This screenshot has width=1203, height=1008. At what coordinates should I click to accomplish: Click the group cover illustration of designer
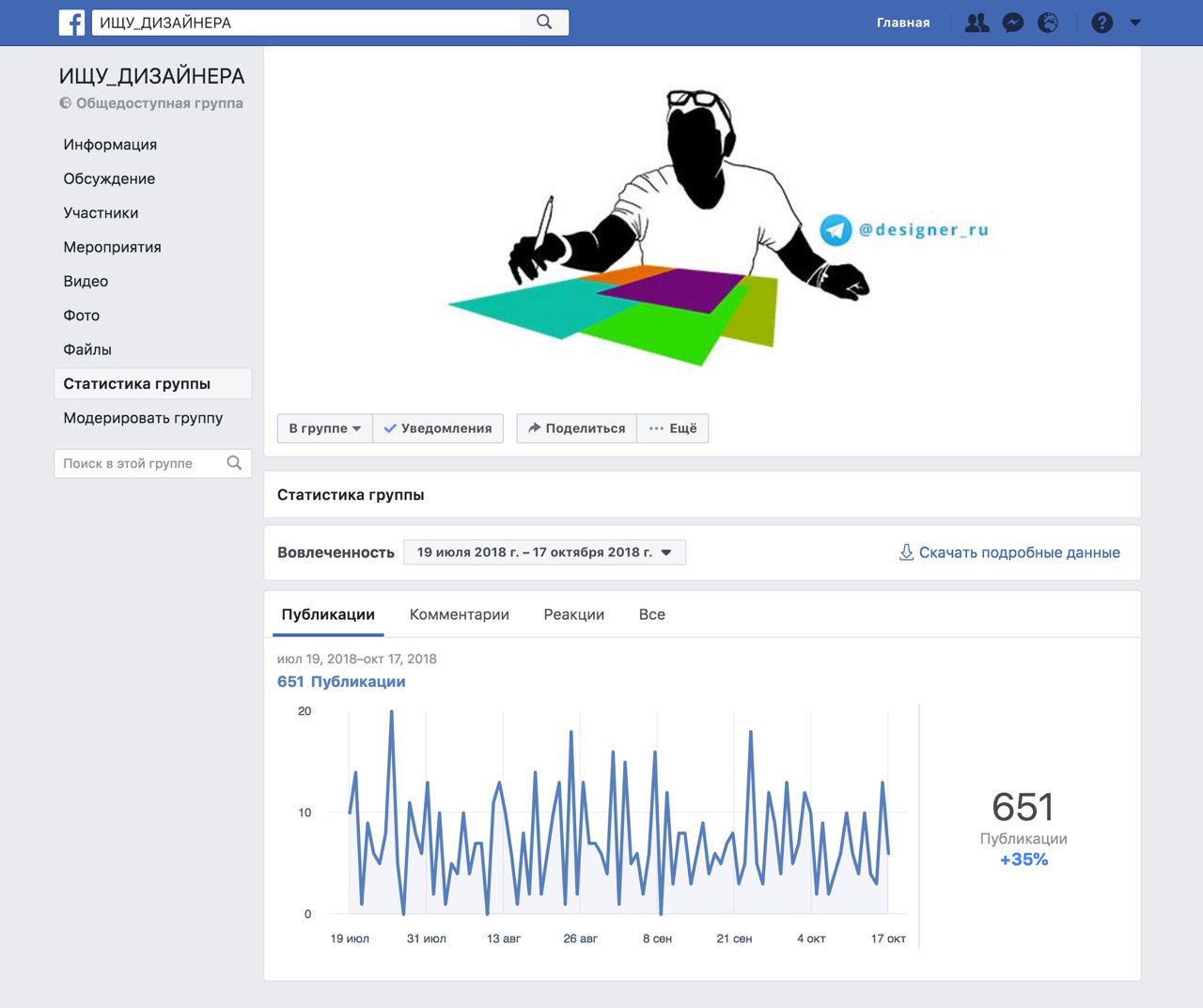pyautogui.click(x=658, y=228)
